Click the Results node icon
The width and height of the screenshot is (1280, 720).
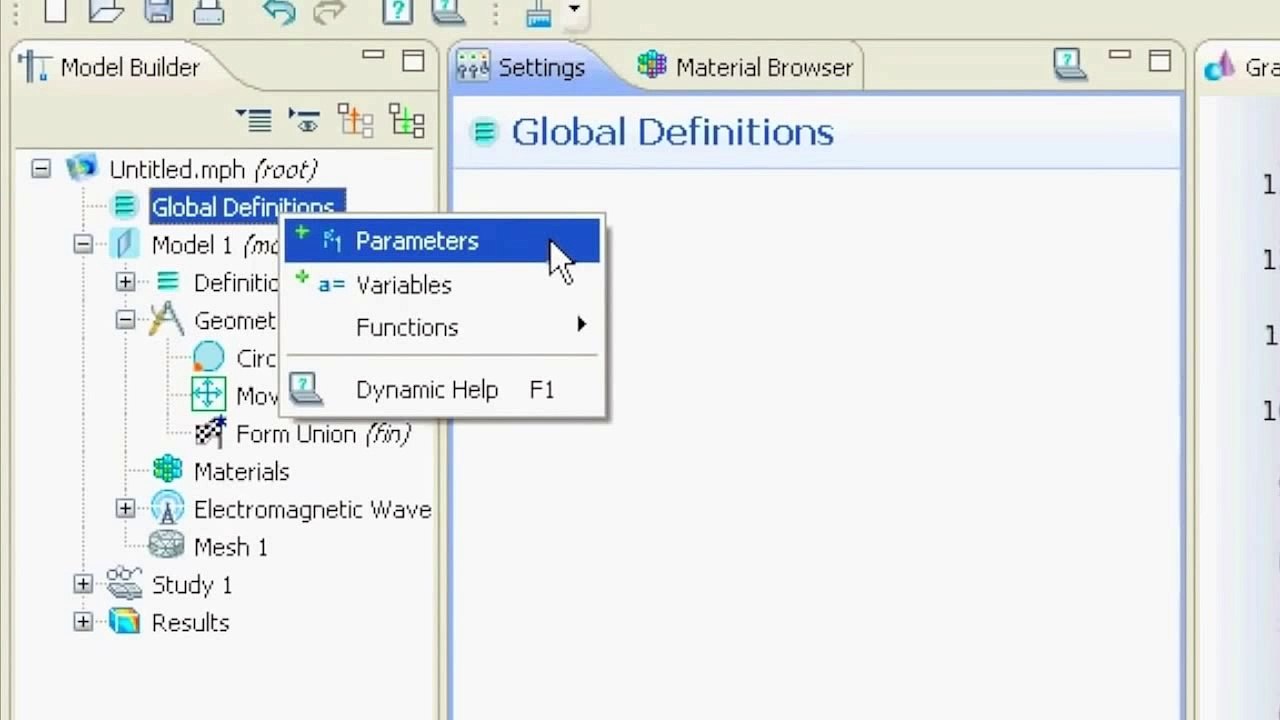(x=124, y=622)
